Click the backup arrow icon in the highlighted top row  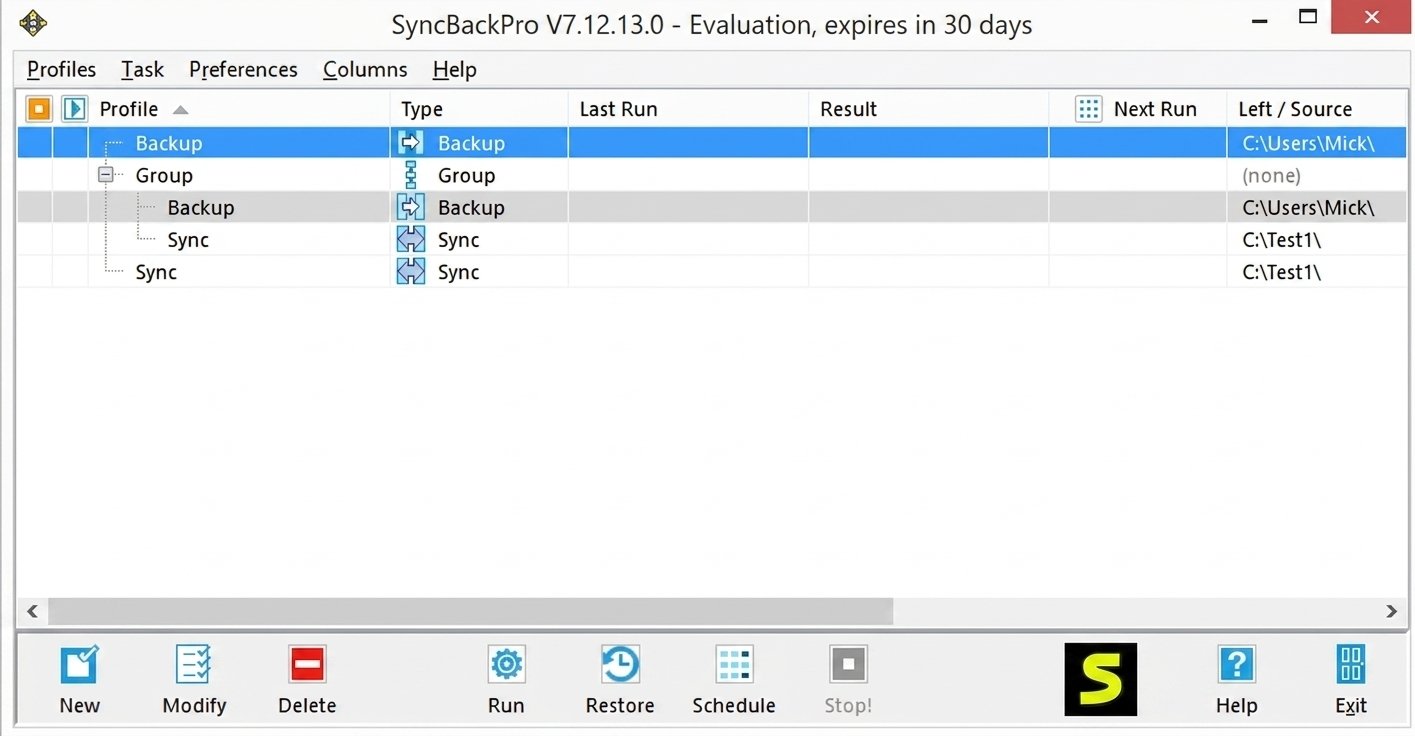(x=411, y=143)
